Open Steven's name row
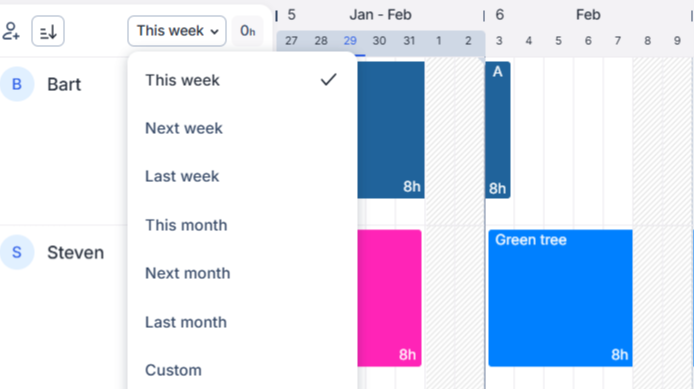Viewport: 695px width, 389px height. [x=76, y=253]
